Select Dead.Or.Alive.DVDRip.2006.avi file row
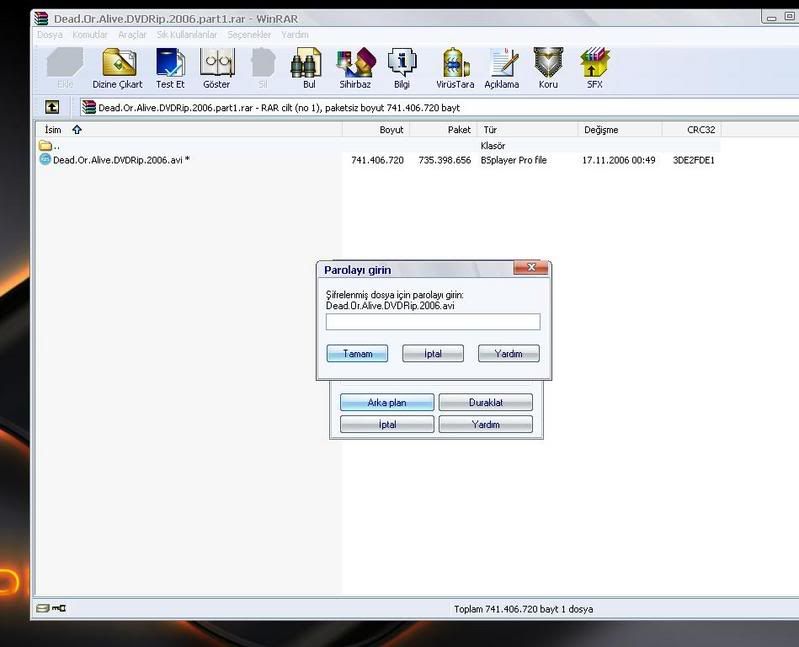Screen dimensions: 799x647 (379, 160)
